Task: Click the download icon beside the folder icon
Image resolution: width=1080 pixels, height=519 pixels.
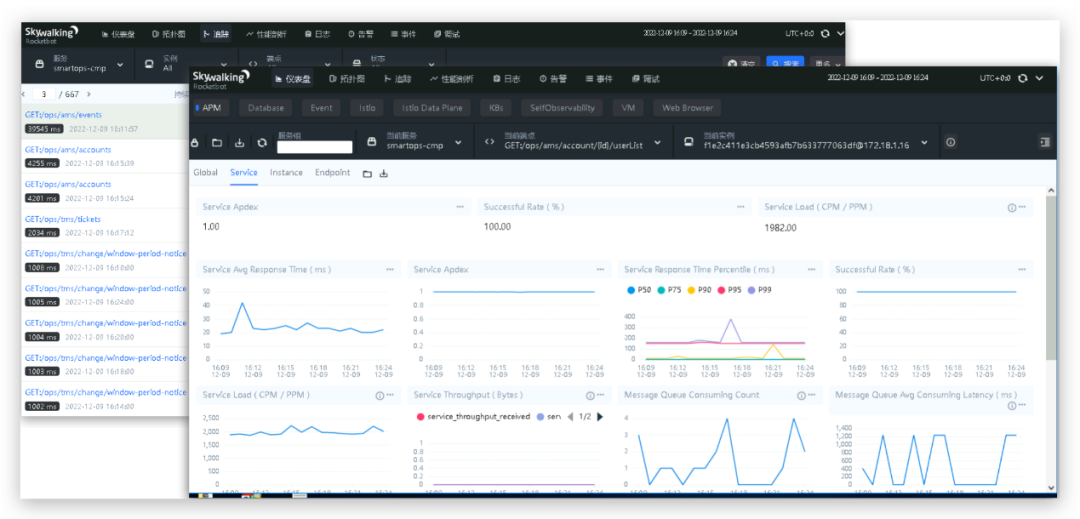Action: (239, 142)
